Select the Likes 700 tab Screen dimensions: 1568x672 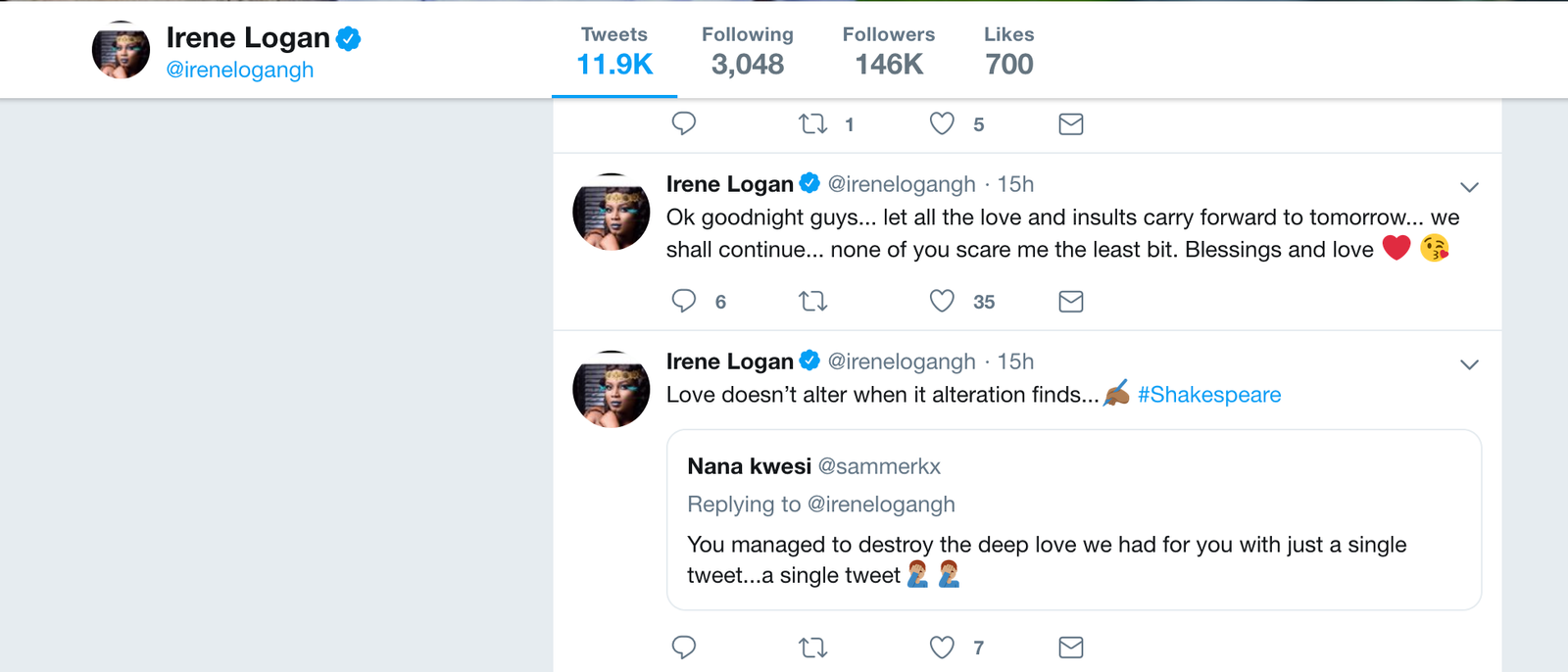pyautogui.click(x=1009, y=51)
